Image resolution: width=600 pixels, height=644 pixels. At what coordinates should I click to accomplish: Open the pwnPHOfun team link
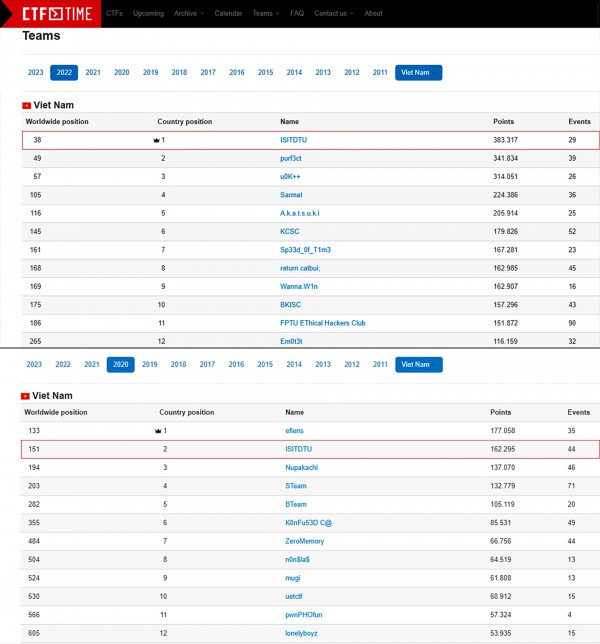[306, 614]
